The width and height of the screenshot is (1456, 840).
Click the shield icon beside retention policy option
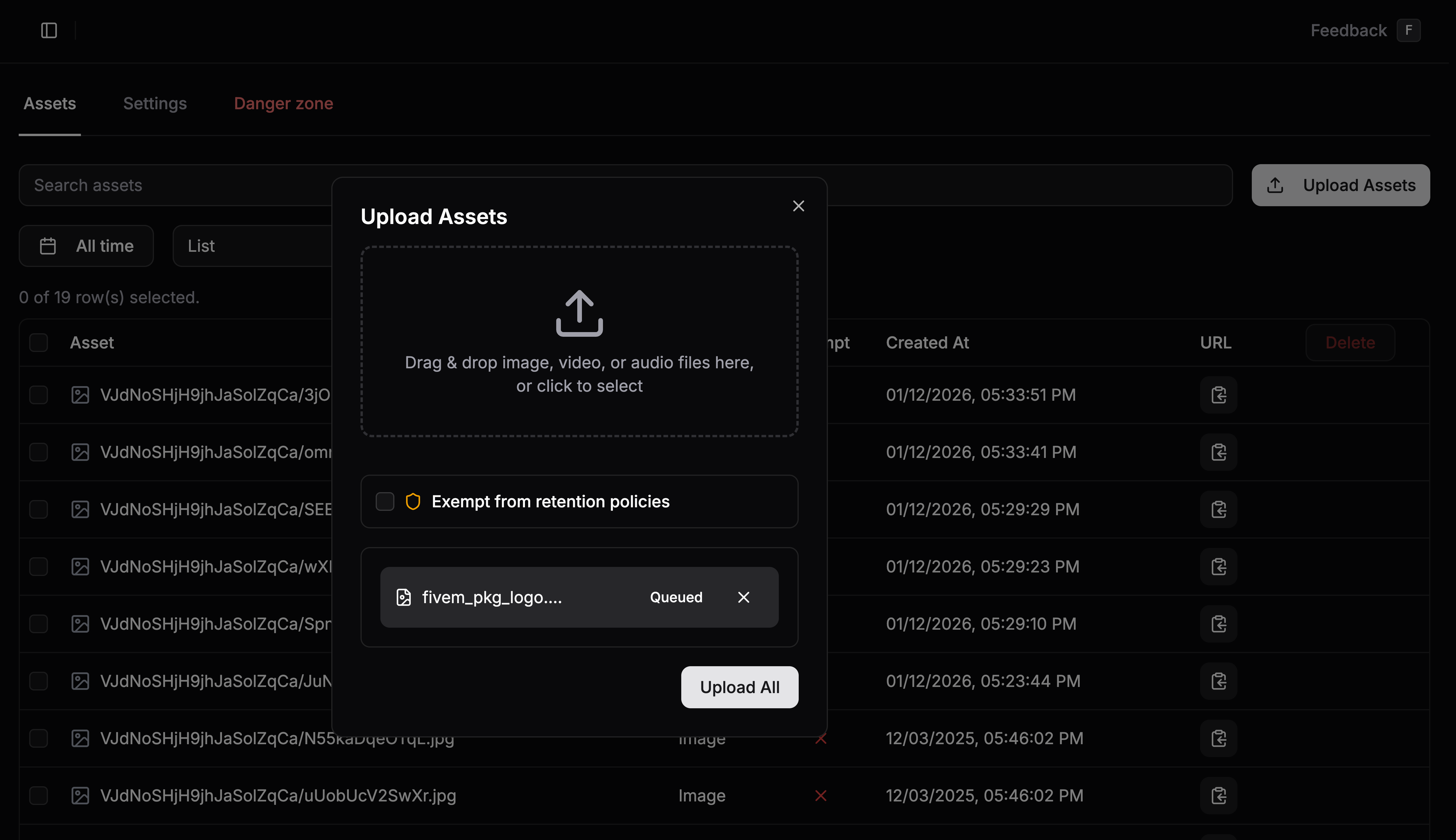tap(413, 501)
